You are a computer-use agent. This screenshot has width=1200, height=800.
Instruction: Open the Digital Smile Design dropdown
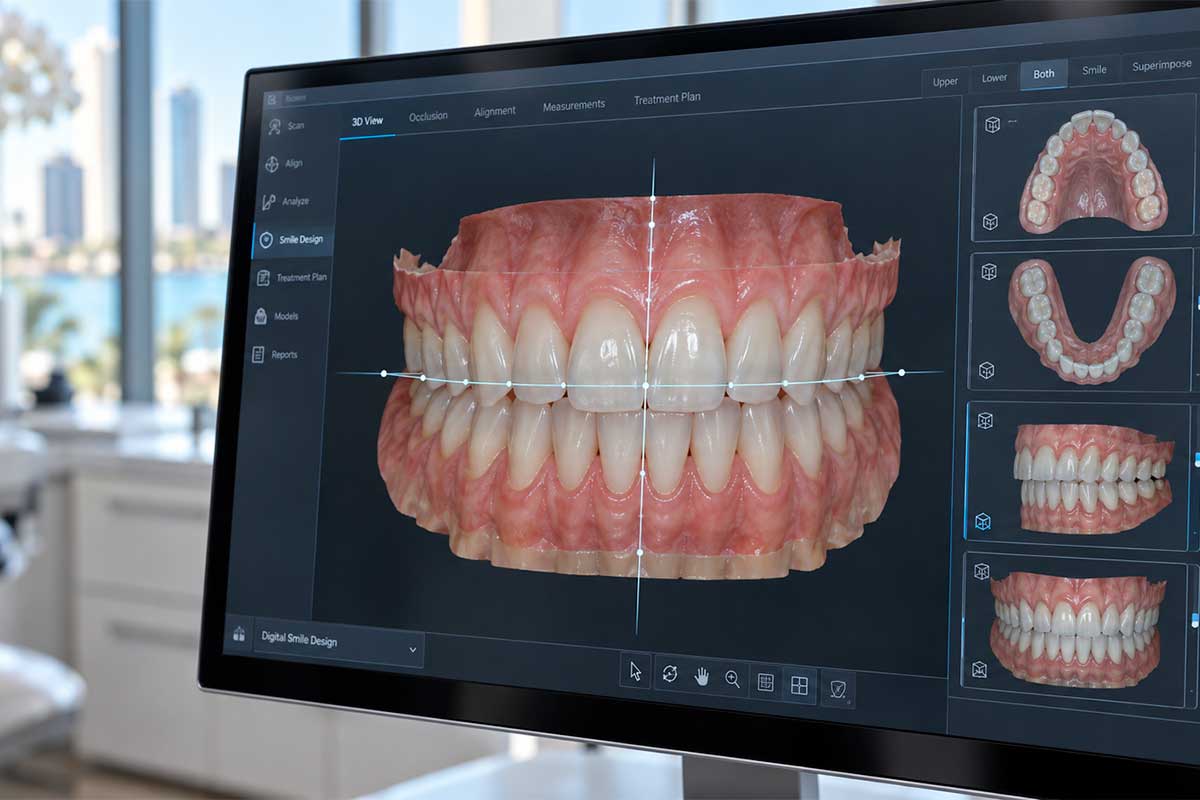pos(338,640)
